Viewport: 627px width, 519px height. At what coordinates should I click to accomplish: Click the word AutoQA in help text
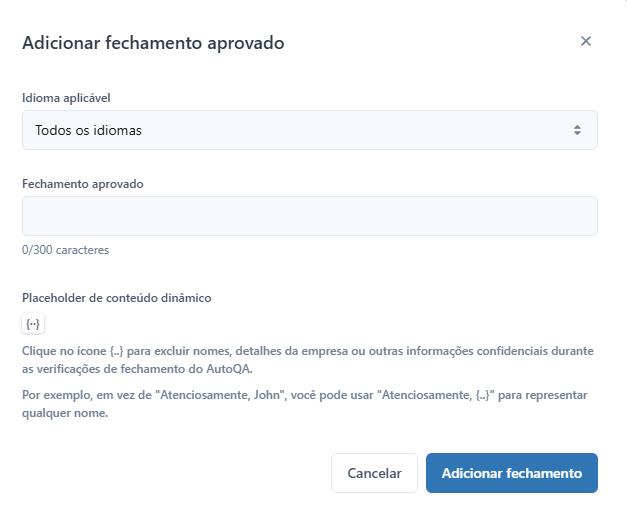[x=229, y=369]
